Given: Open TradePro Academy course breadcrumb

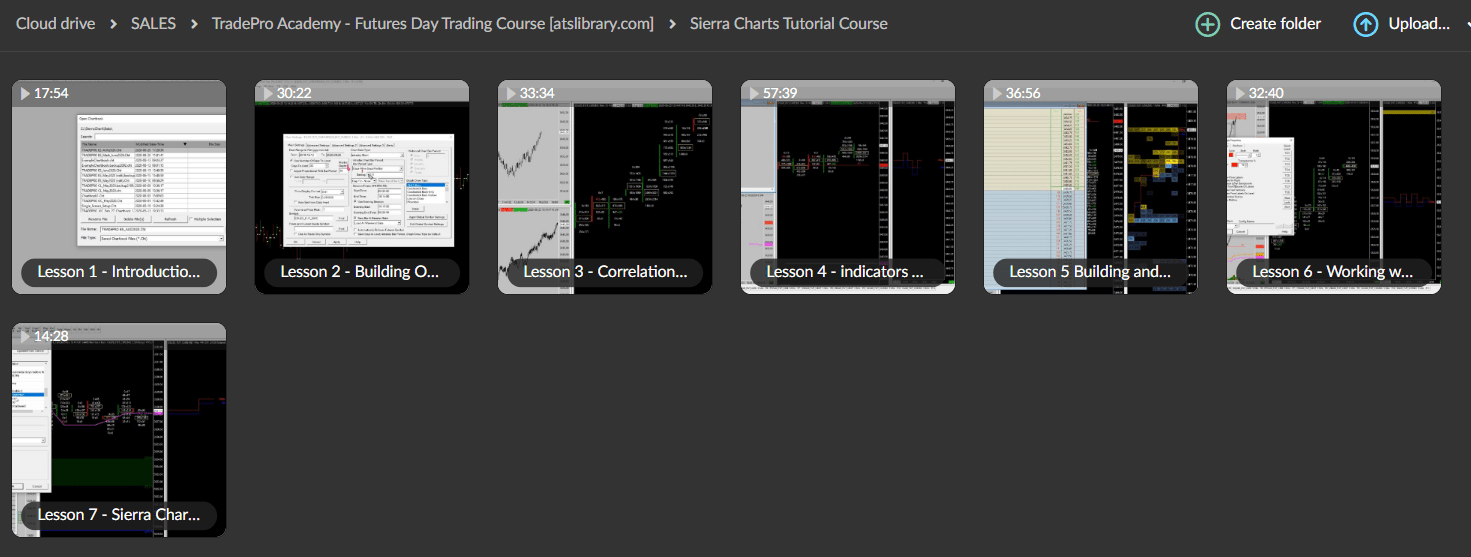Looking at the screenshot, I should pyautogui.click(x=433, y=23).
